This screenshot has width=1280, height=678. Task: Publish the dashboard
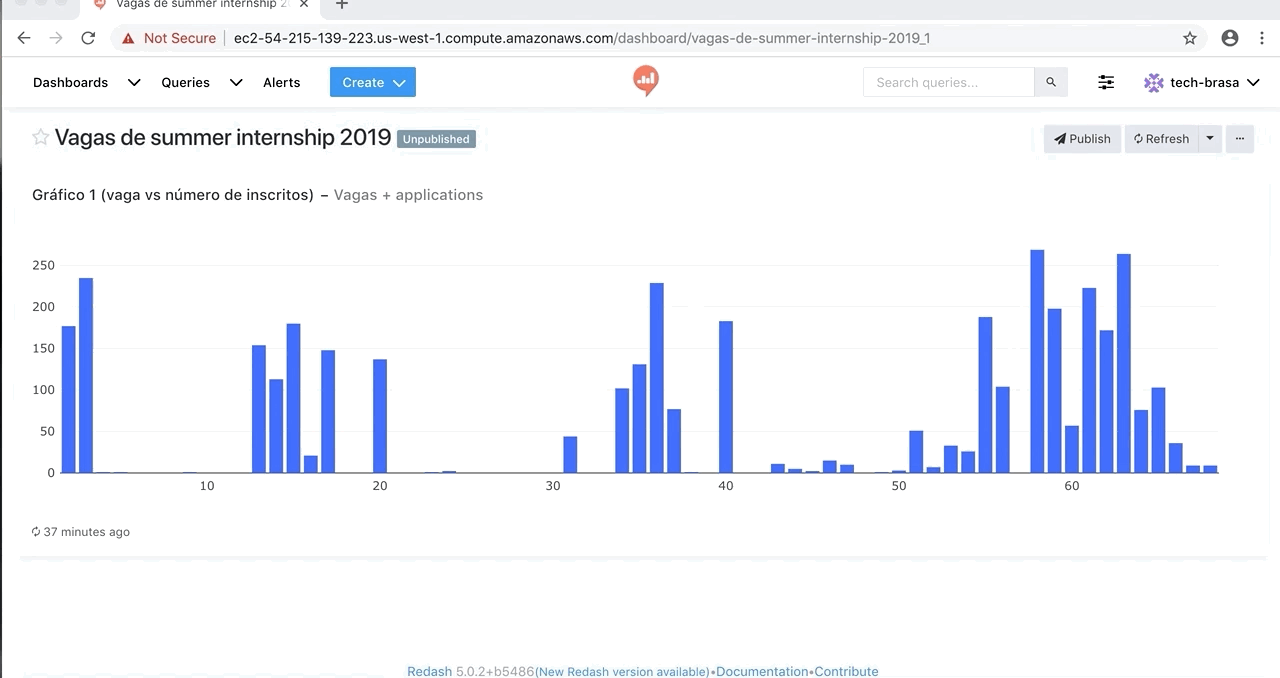click(1082, 139)
